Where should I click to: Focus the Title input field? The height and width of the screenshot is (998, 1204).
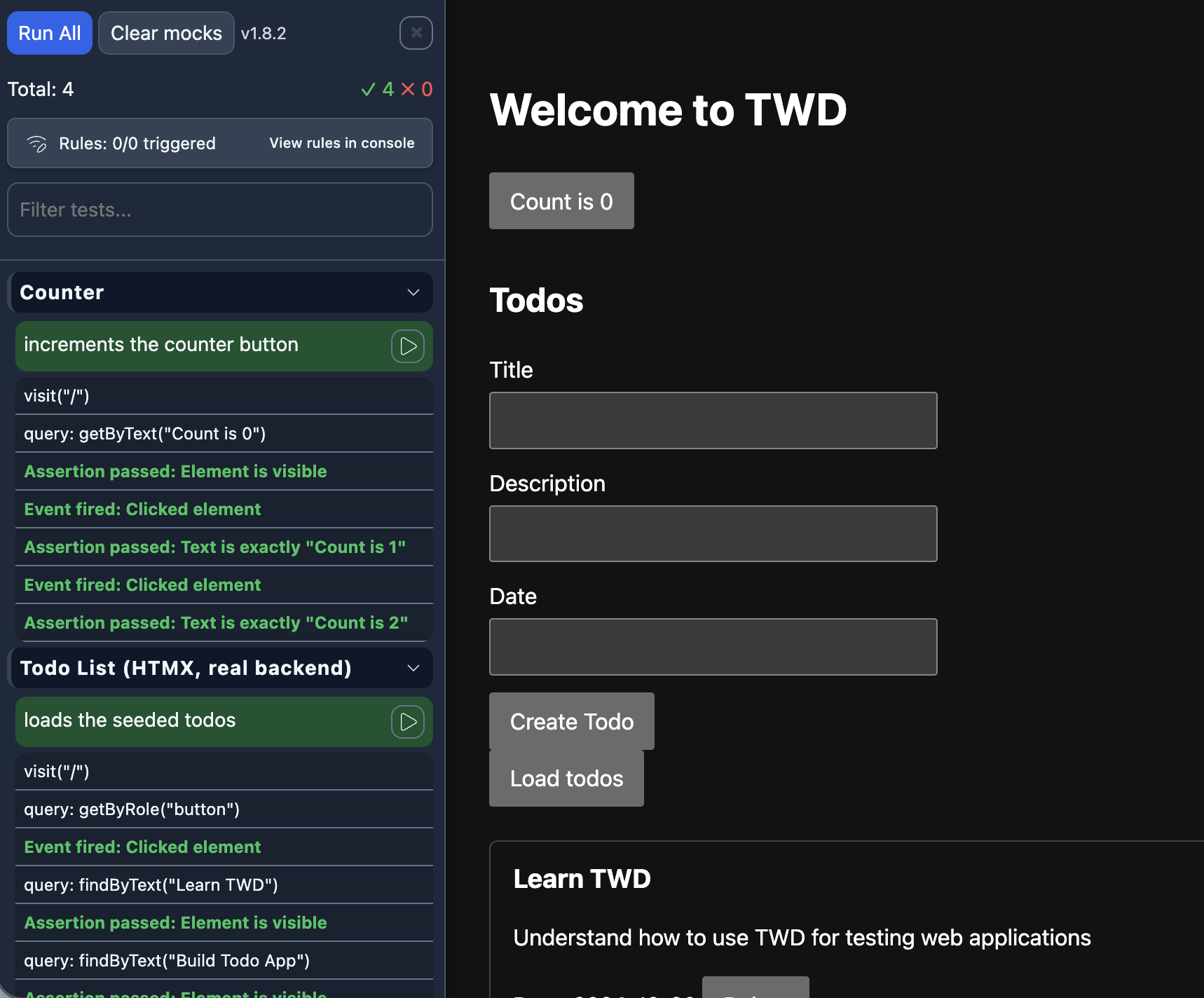pos(713,421)
